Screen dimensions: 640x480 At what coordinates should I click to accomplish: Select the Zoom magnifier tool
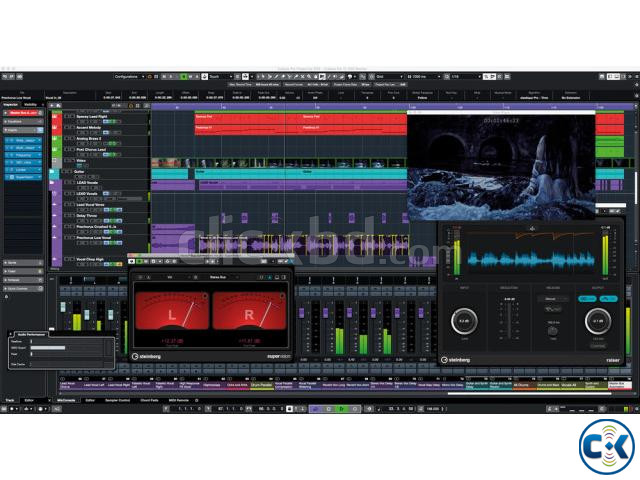pos(309,76)
